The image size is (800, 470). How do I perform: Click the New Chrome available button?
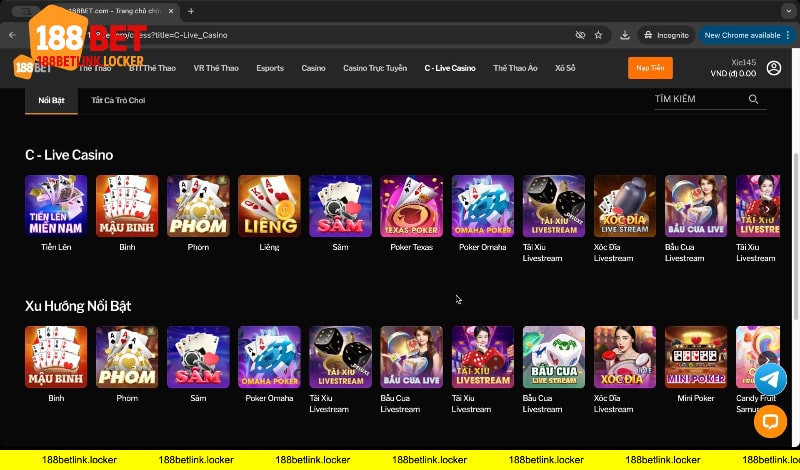(741, 34)
